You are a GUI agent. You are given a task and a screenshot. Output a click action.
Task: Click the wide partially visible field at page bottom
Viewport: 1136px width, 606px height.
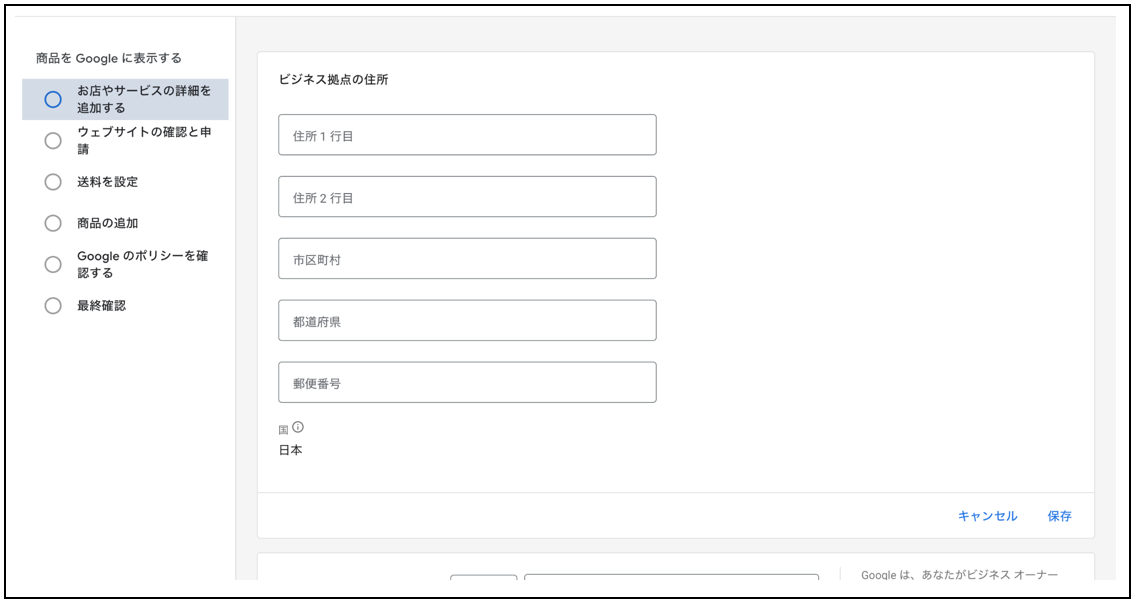pos(670,577)
